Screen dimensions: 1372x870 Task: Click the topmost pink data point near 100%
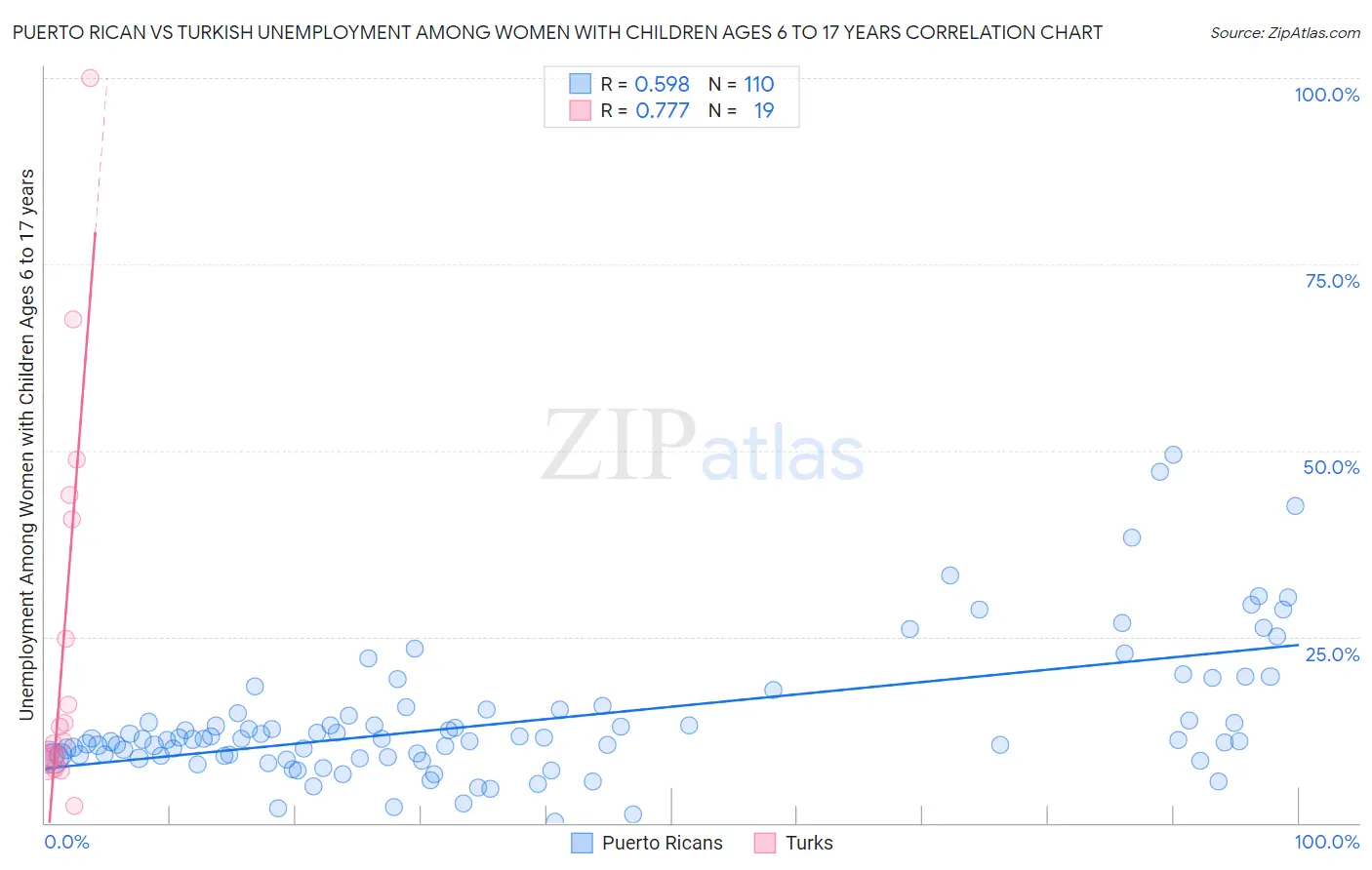[90, 78]
